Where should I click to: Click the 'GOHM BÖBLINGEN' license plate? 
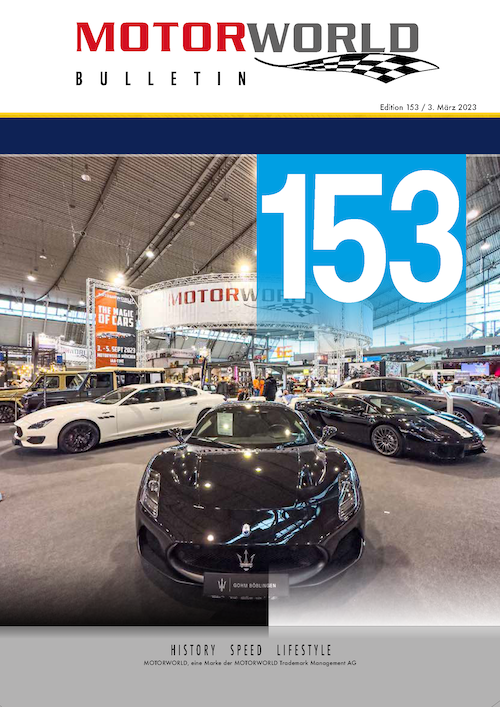(246, 585)
